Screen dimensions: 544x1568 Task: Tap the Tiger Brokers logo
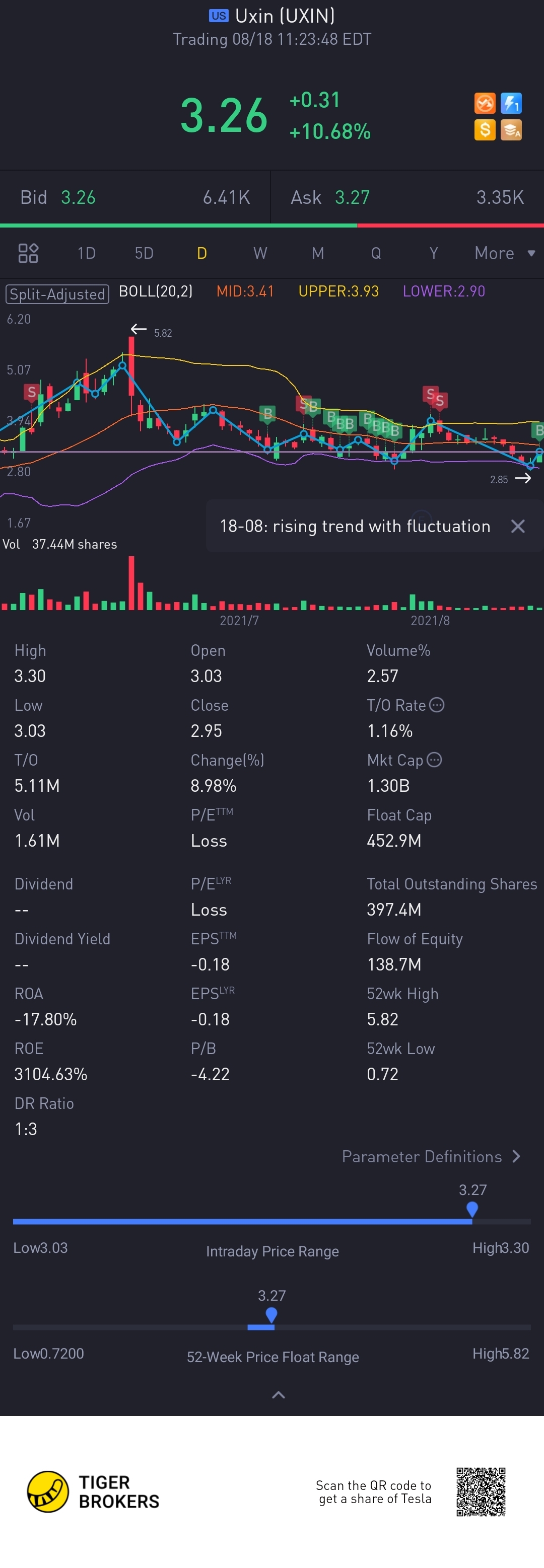(x=93, y=1491)
